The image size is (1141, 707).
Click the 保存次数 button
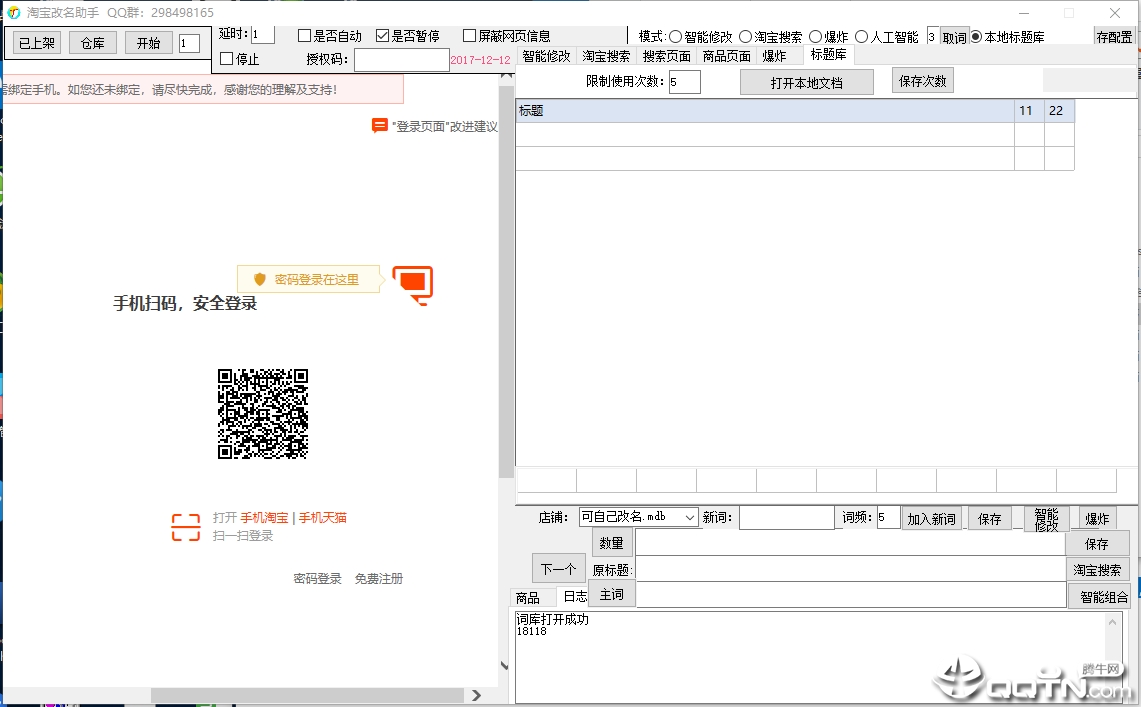(922, 81)
